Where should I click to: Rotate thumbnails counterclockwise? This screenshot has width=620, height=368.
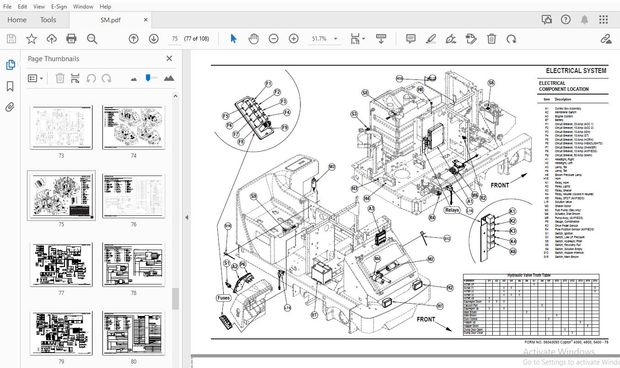pos(91,78)
